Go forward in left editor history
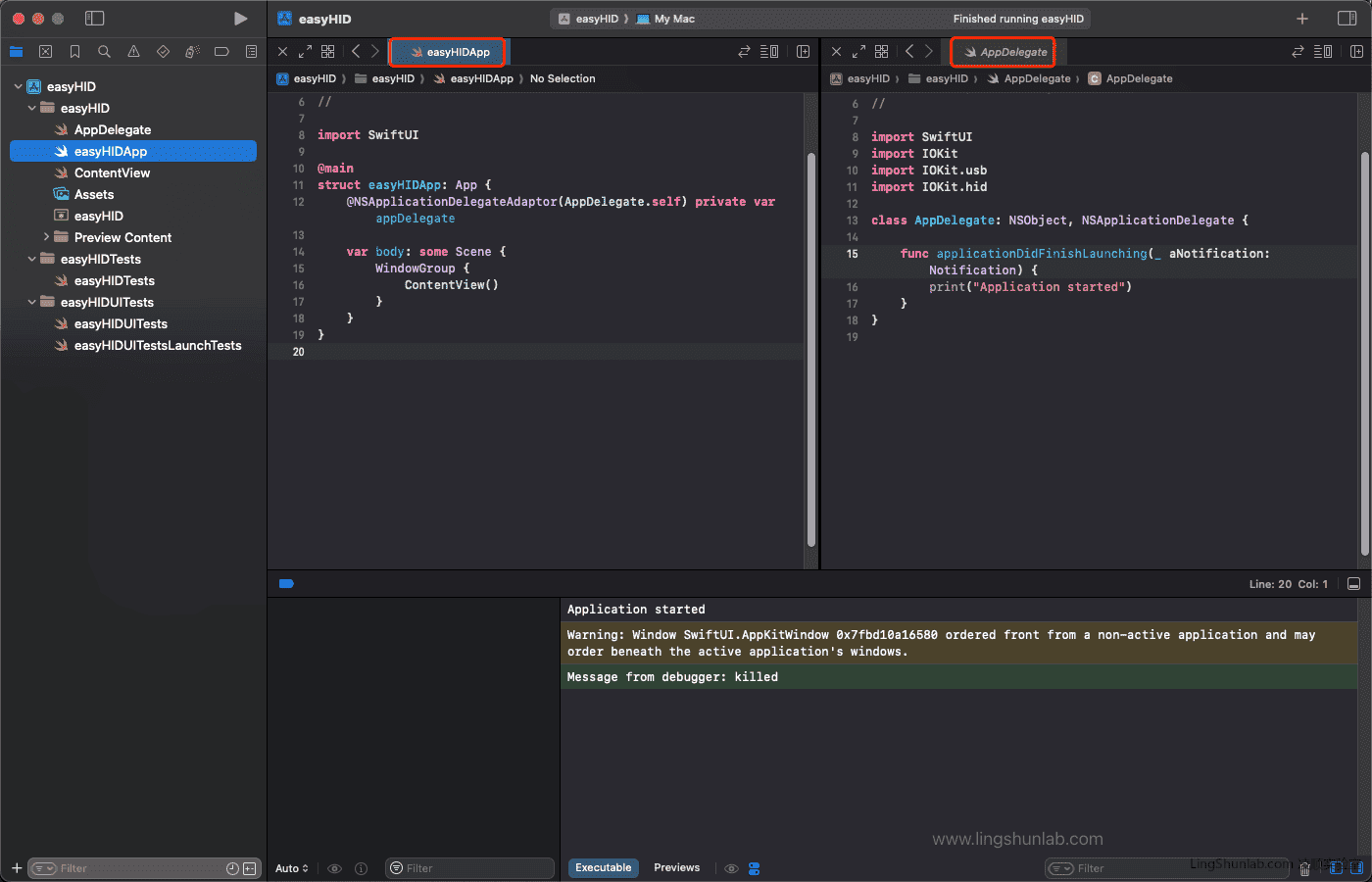 click(374, 52)
